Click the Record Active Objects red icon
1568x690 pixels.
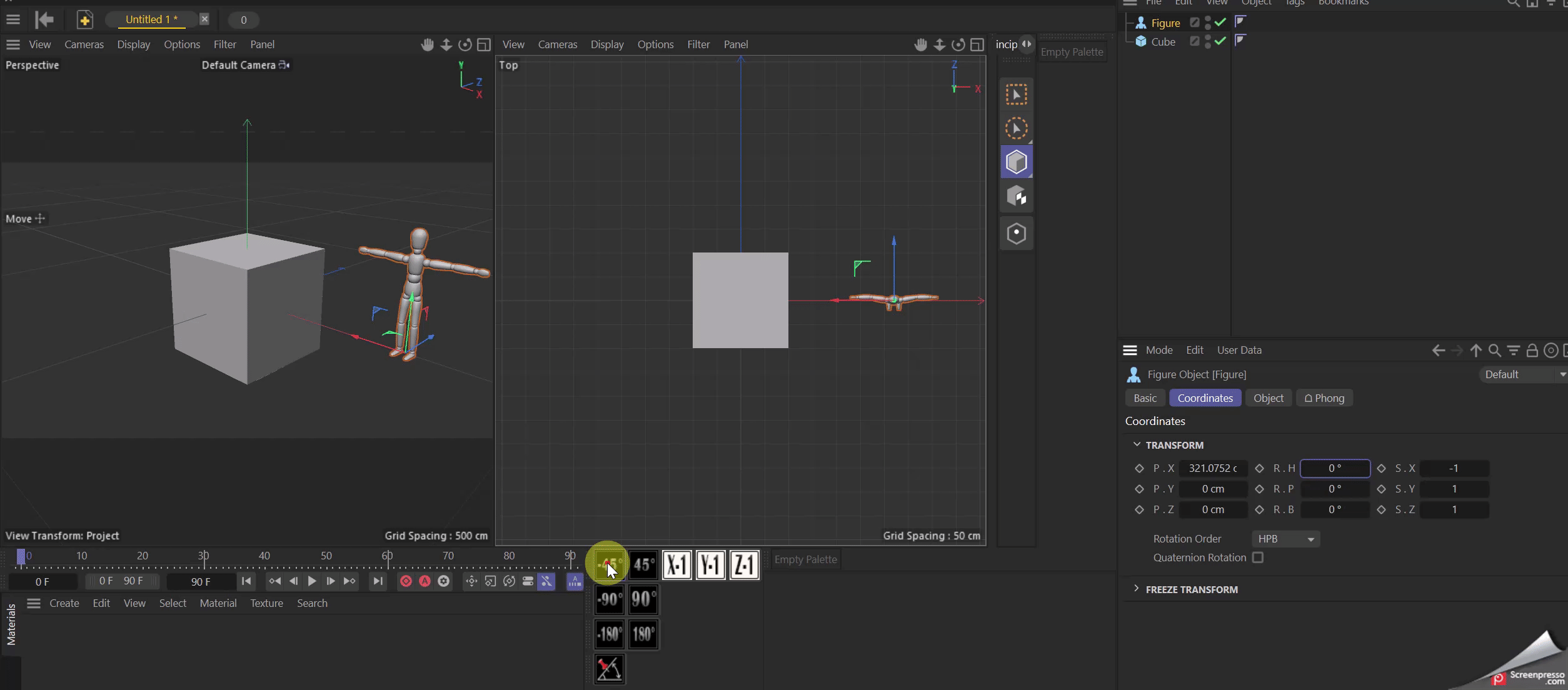406,581
